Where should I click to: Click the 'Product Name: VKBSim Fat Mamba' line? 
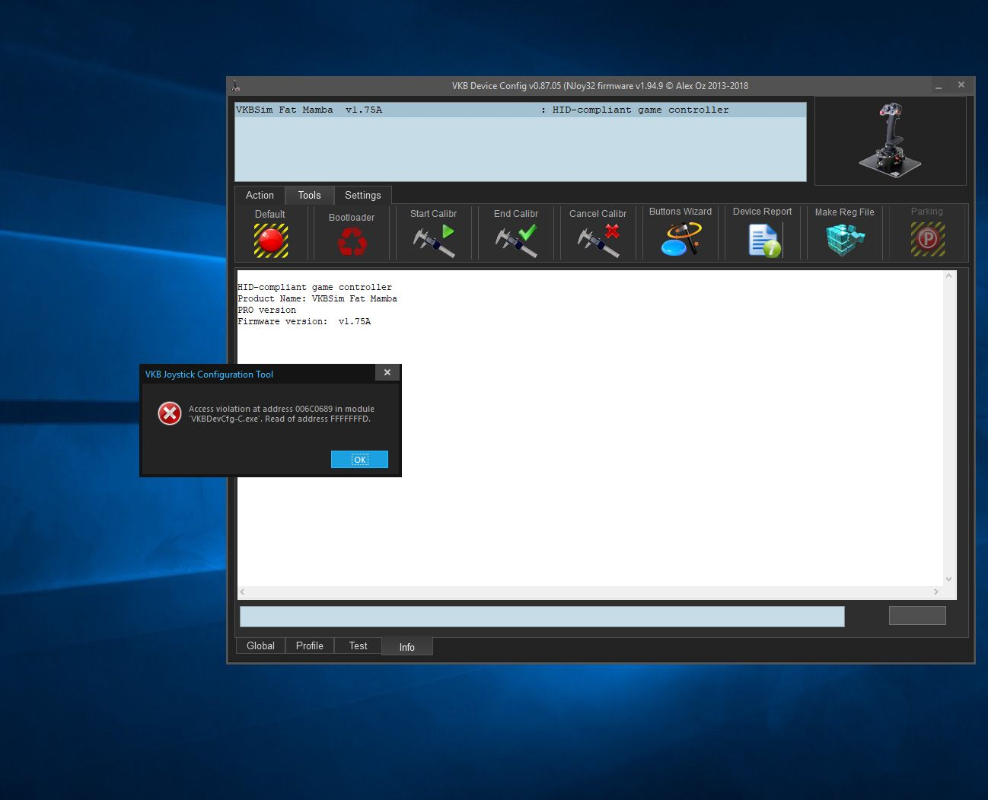[318, 299]
